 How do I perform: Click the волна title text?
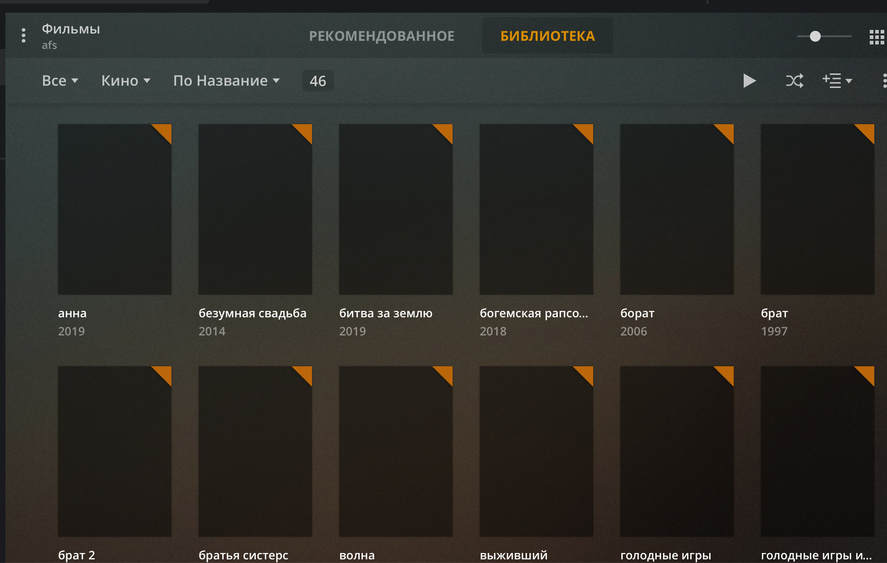click(x=356, y=555)
